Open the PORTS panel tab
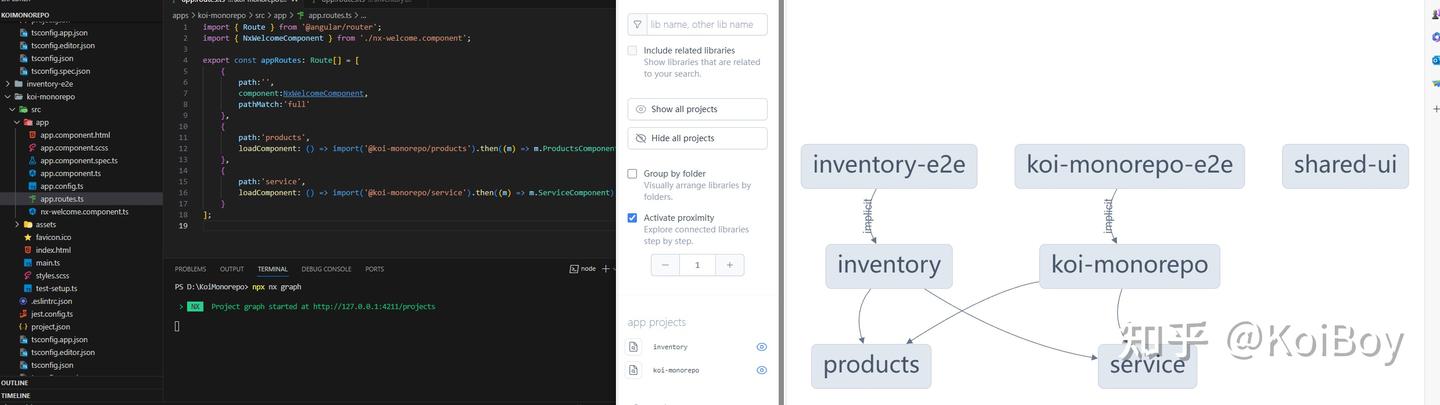The height and width of the screenshot is (405, 1440). (x=374, y=269)
